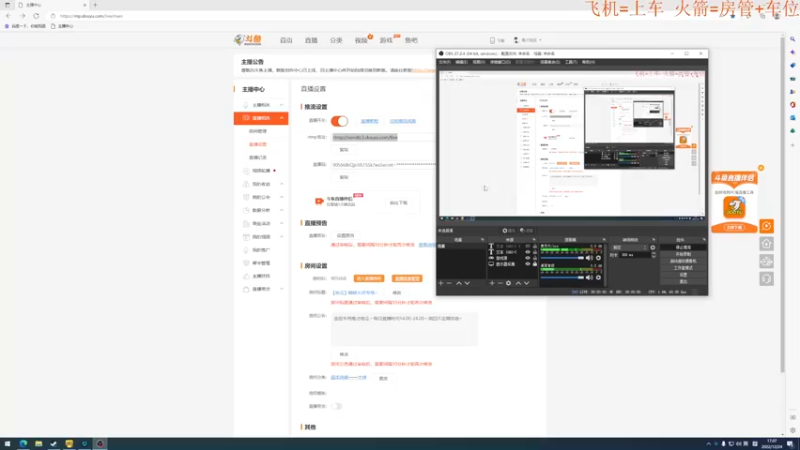The height and width of the screenshot is (450, 800).
Task: Expand the 数据分析 sidebar section
Action: pos(282,210)
